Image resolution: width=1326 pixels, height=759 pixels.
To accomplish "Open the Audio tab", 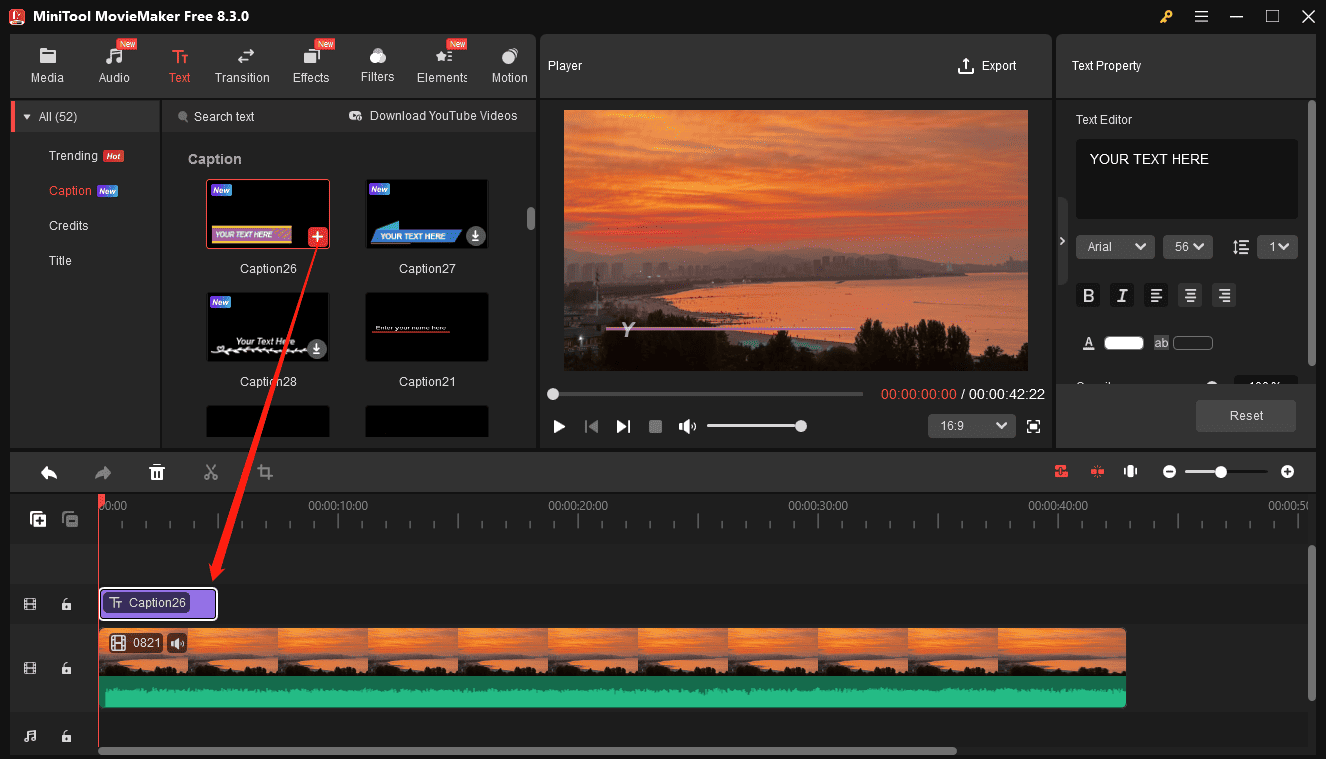I will 114,66.
